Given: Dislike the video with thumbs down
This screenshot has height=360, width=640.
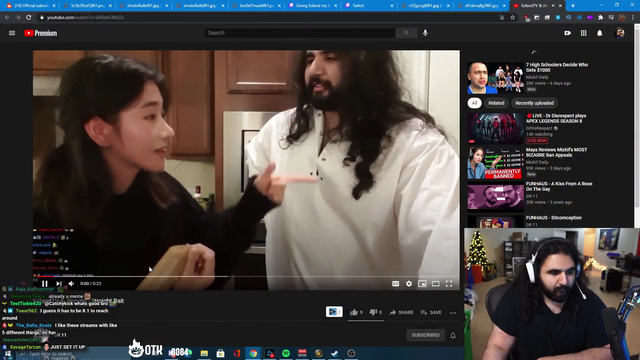Looking at the screenshot, I should pos(376,312).
